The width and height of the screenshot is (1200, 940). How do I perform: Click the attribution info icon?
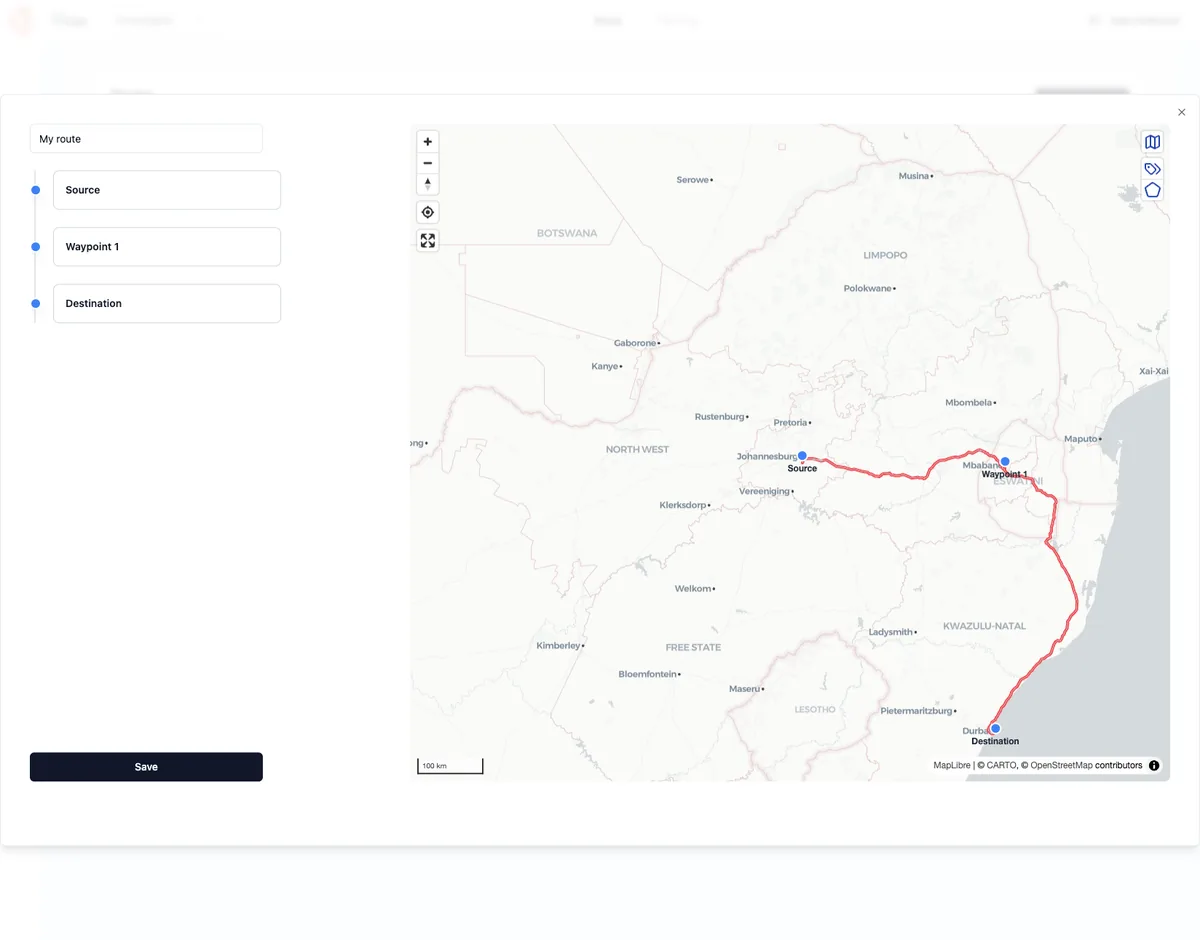1153,765
